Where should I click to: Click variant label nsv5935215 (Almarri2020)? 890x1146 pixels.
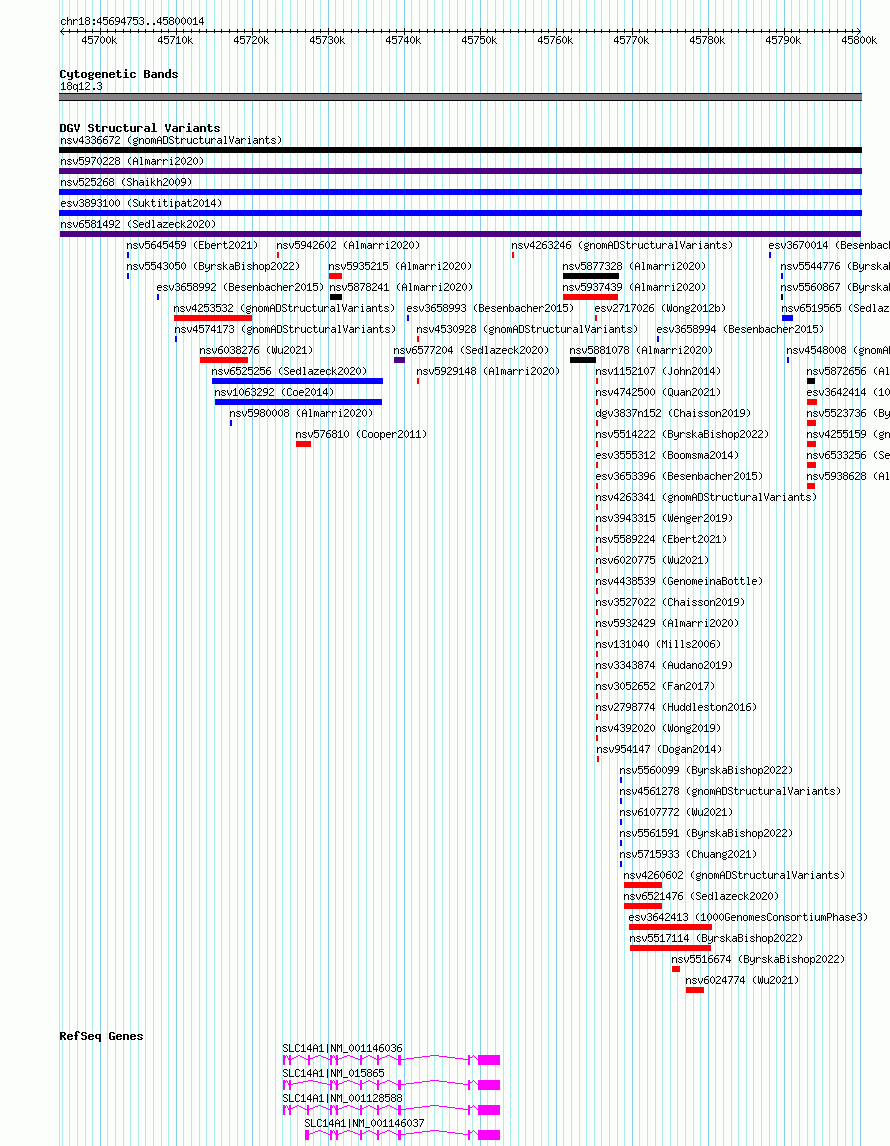pyautogui.click(x=400, y=266)
